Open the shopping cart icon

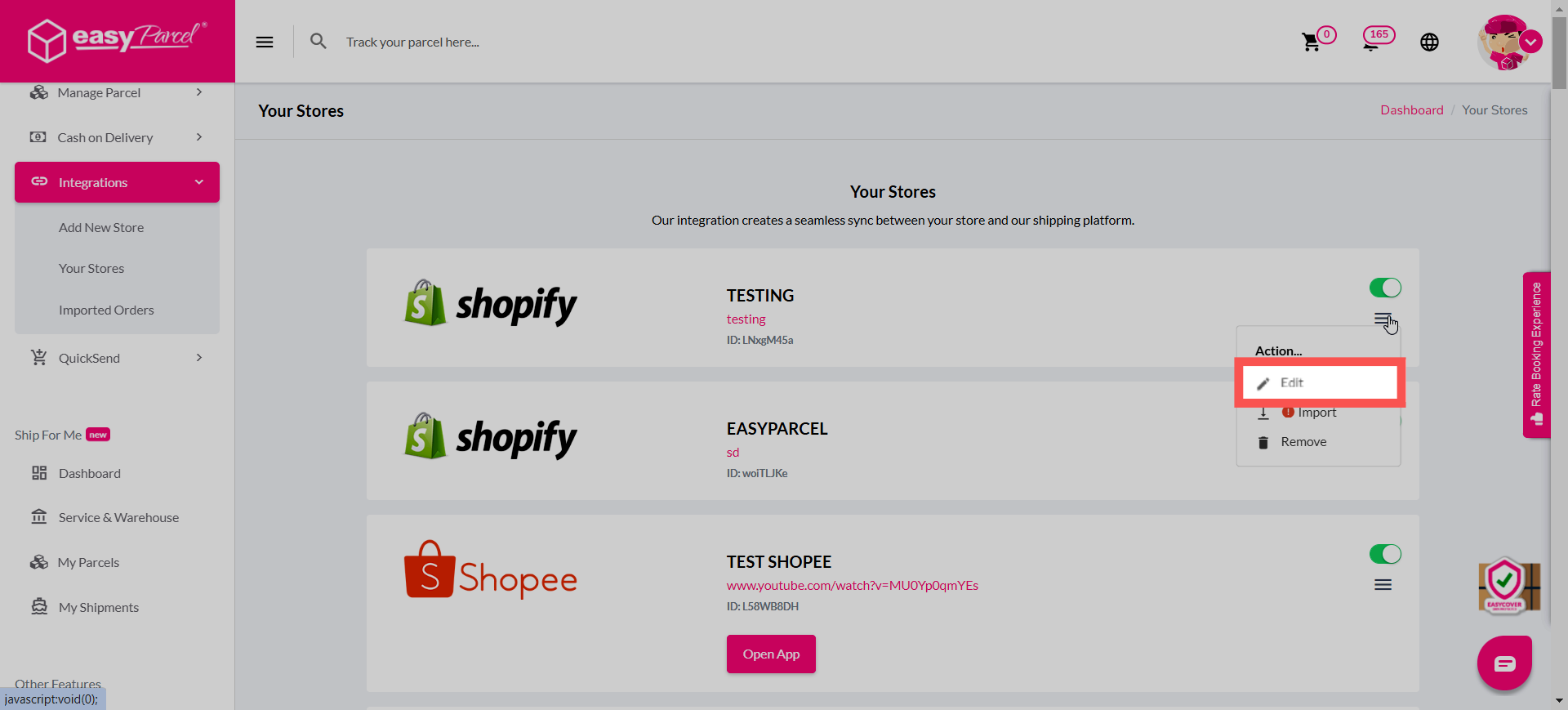click(x=1311, y=42)
